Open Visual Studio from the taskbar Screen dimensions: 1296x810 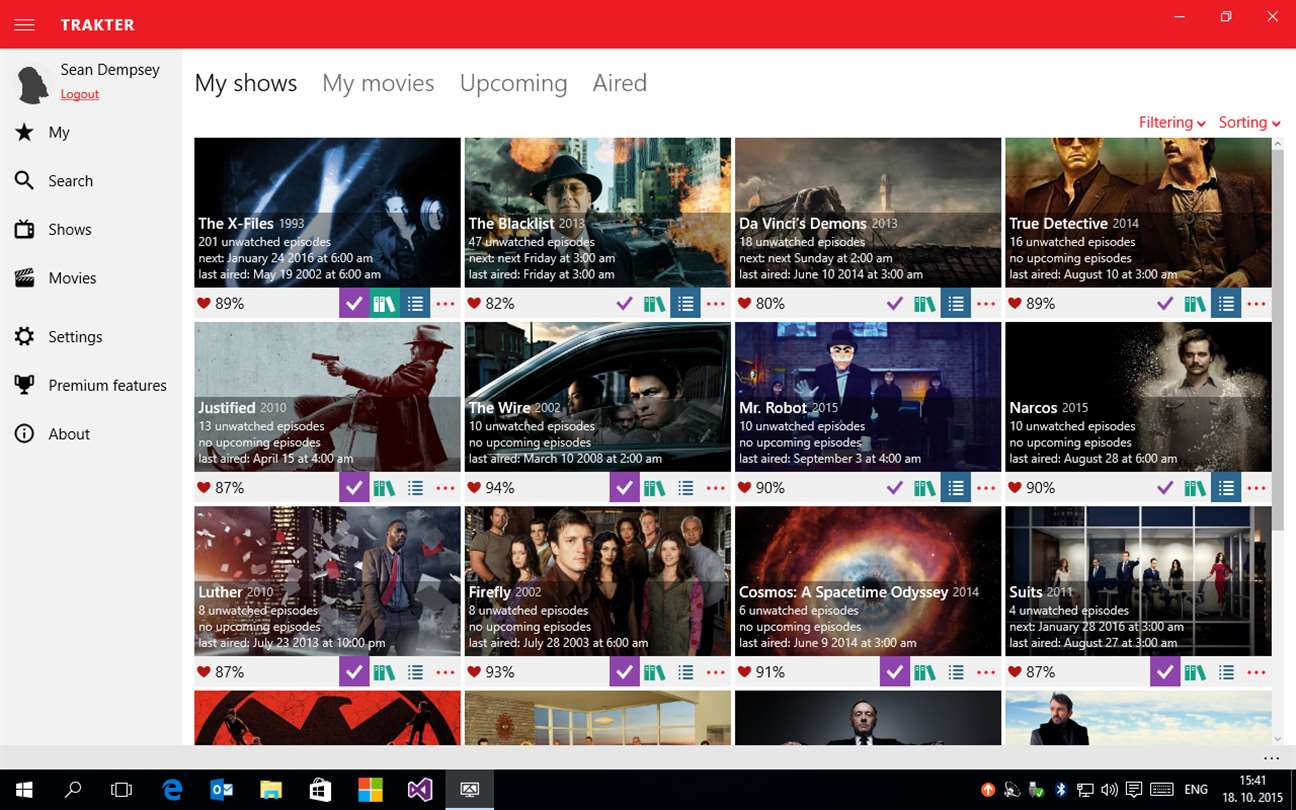point(419,790)
